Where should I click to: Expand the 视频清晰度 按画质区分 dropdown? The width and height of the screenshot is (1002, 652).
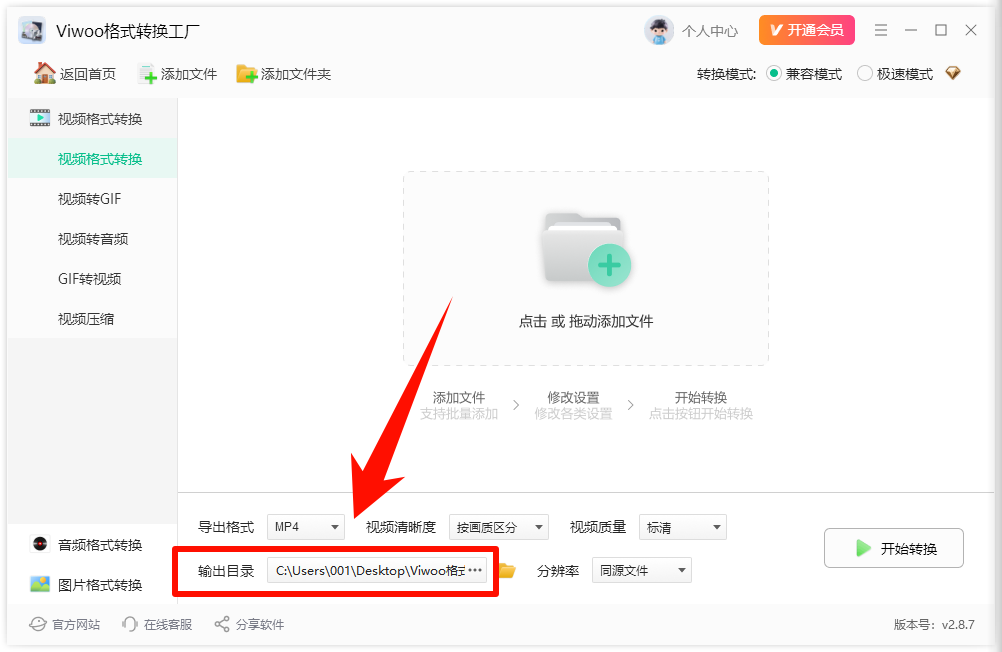pos(499,527)
